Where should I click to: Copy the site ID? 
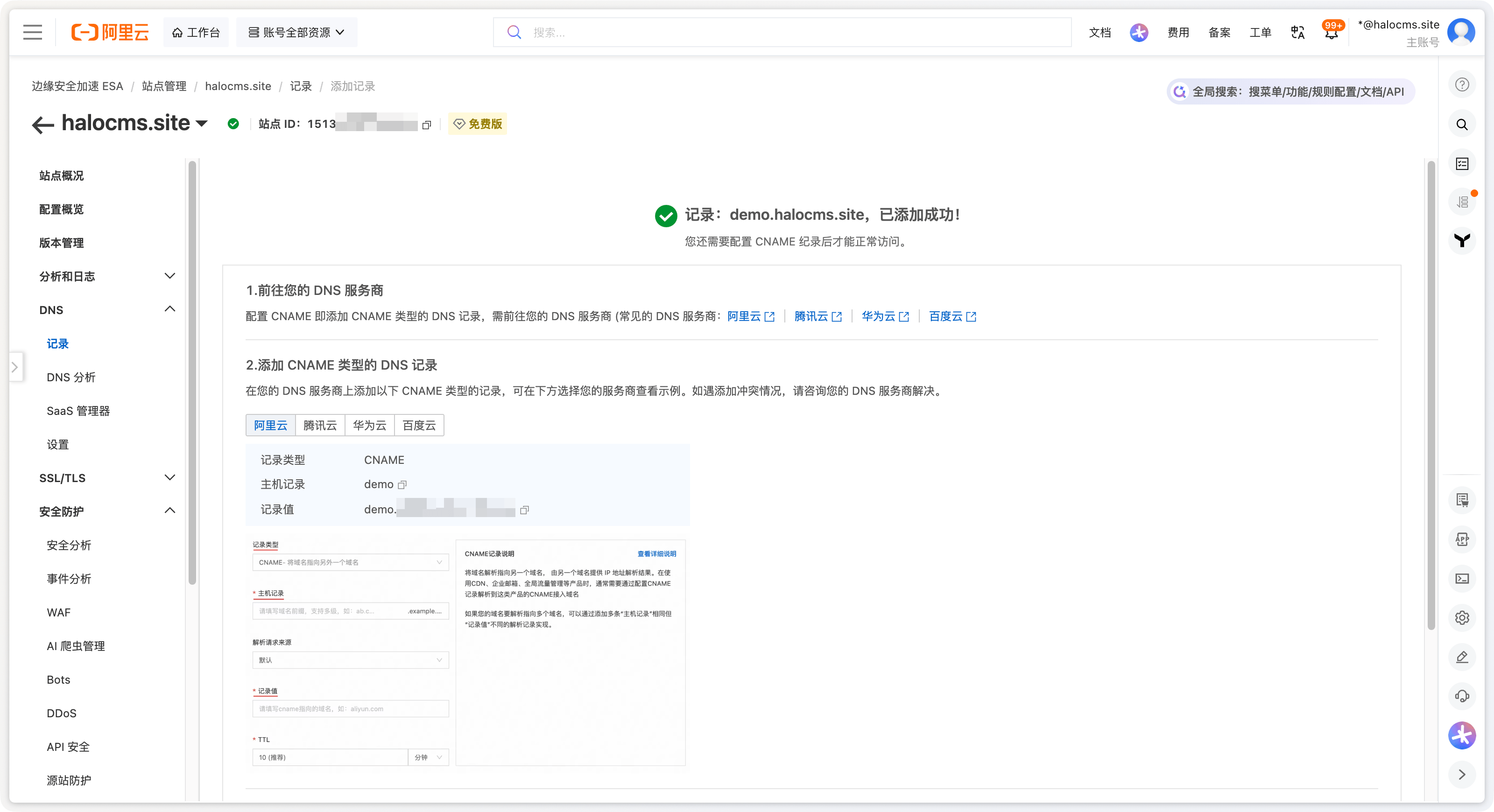pos(427,125)
